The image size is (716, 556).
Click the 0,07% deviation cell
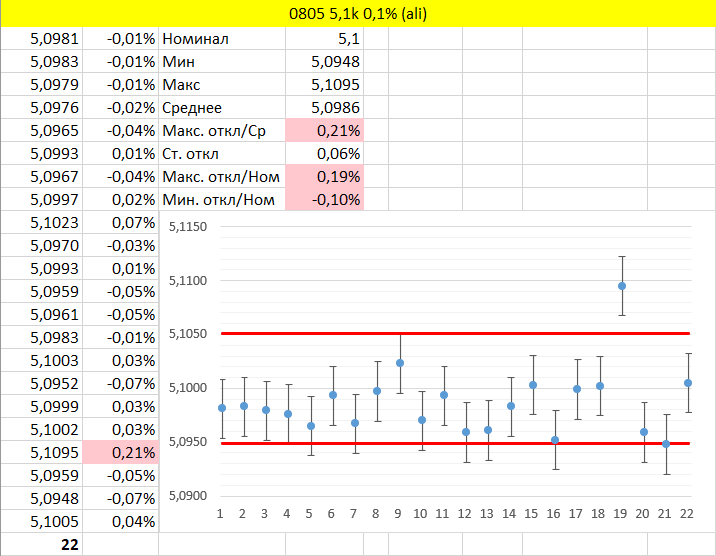click(121, 222)
